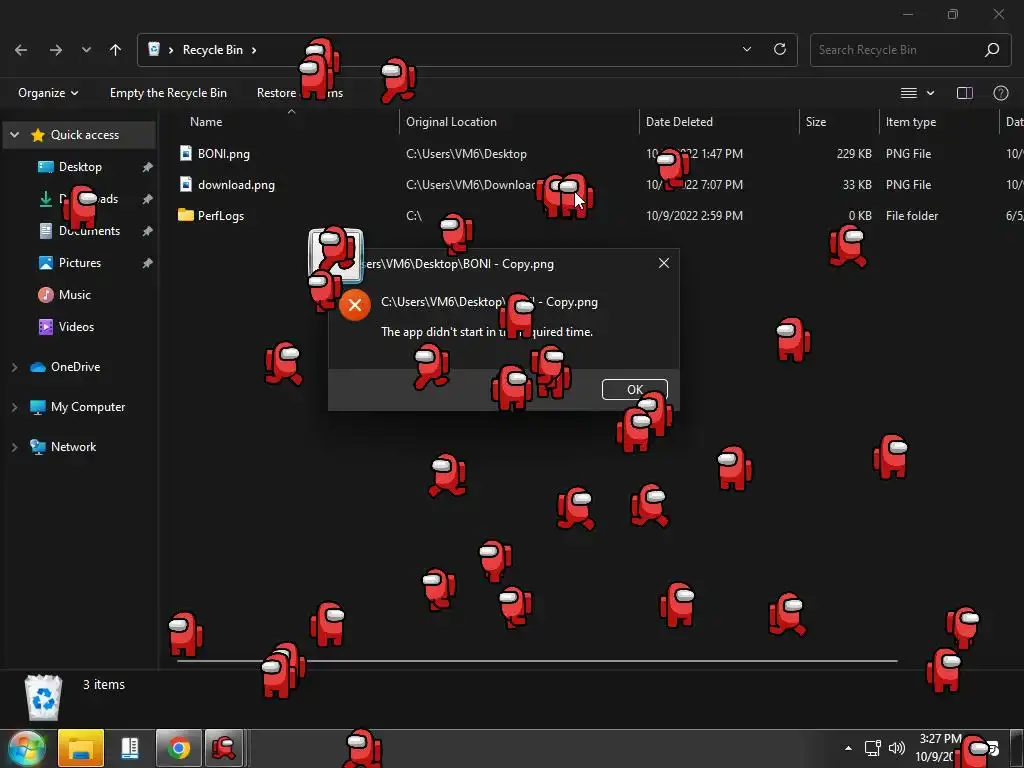Click the Recycle Bin icon in address bar
1024x768 pixels.
[x=154, y=49]
